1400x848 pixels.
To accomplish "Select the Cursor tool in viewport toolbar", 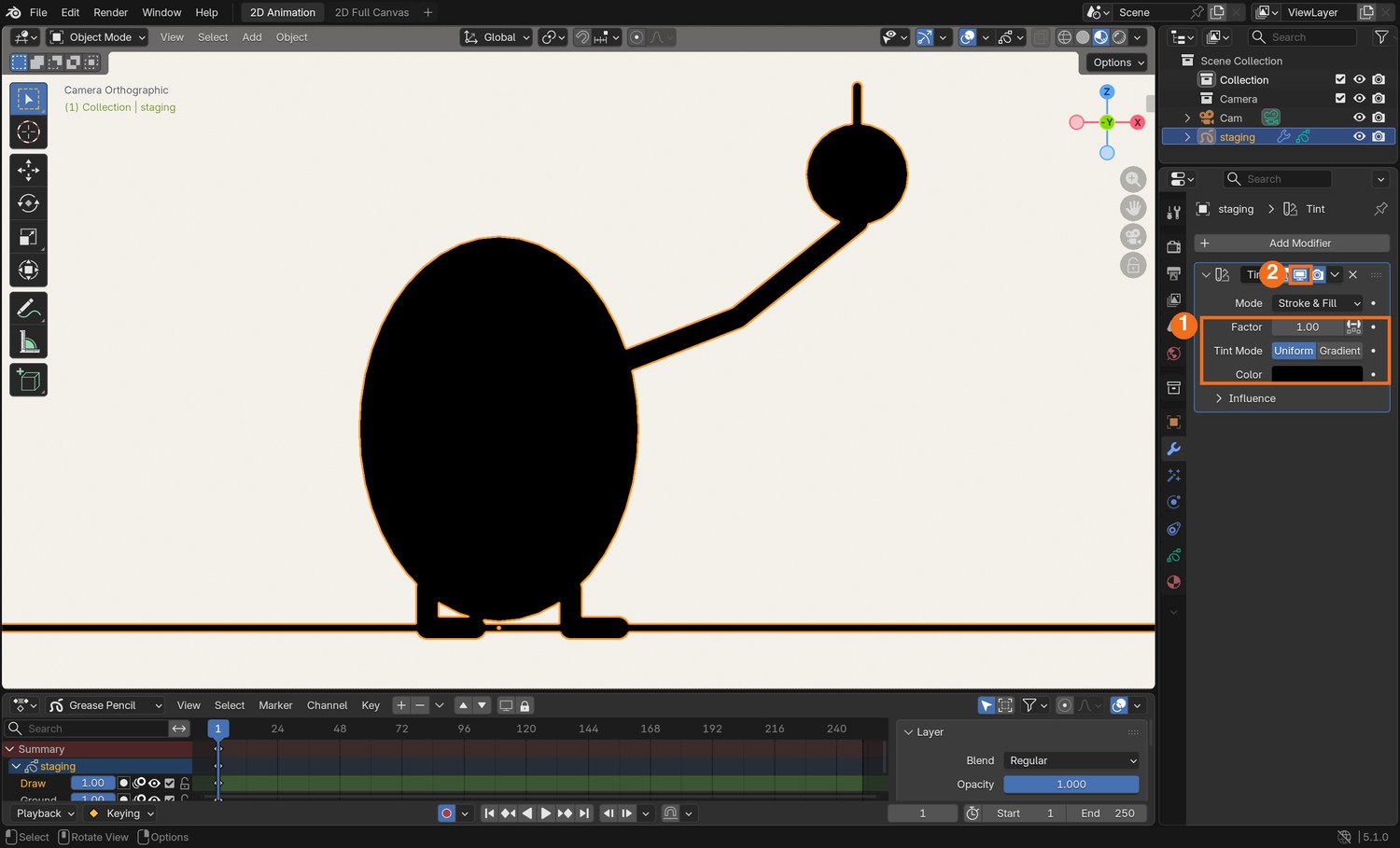I will click(29, 132).
